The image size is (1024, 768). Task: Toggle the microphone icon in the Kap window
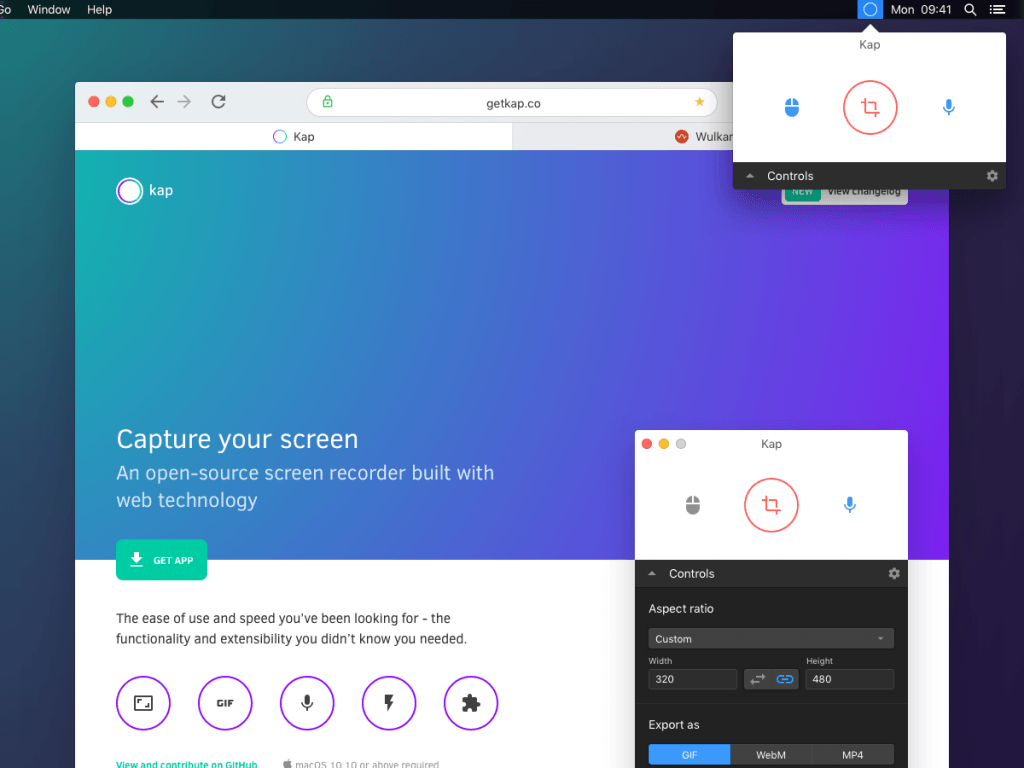click(x=850, y=505)
